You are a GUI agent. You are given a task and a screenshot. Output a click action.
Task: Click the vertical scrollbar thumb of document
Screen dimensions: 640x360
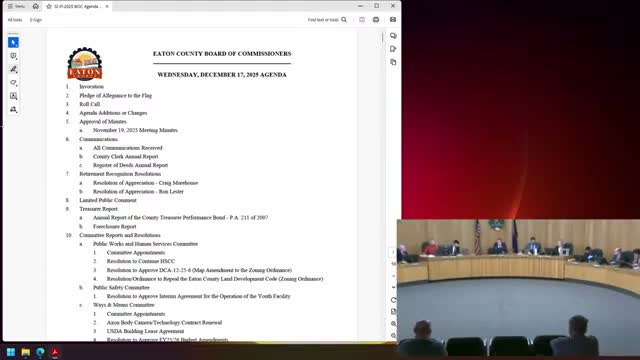(x=382, y=38)
